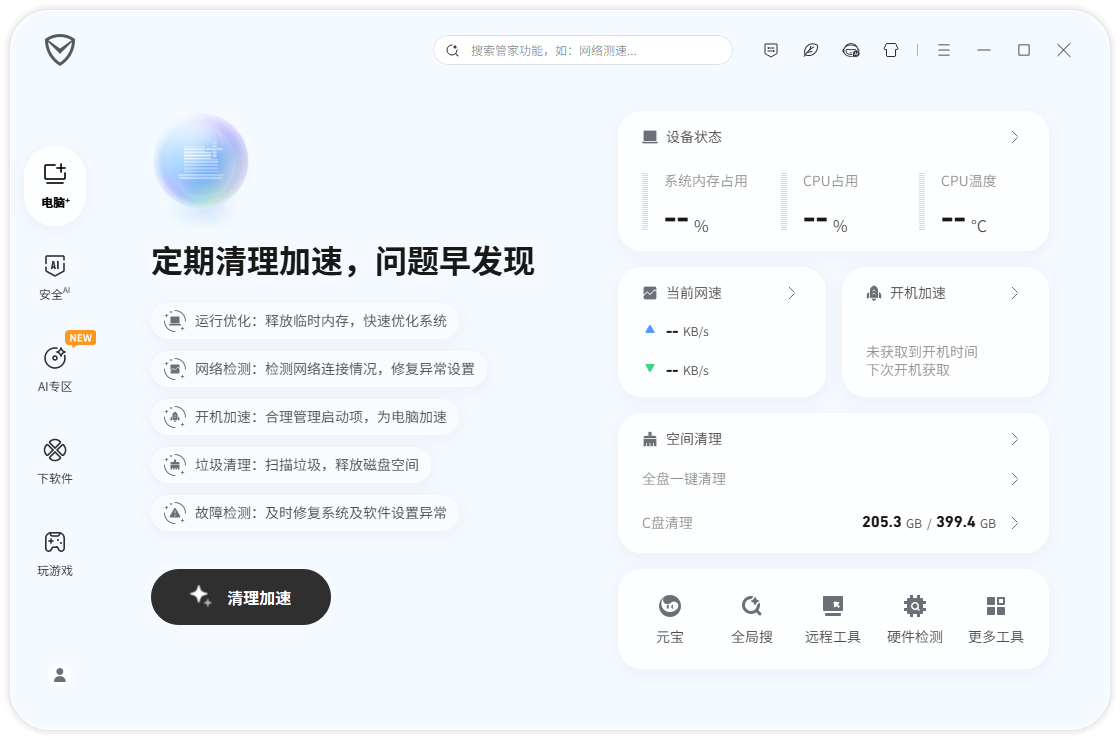Select 垃圾清理 feature chip

(291, 465)
